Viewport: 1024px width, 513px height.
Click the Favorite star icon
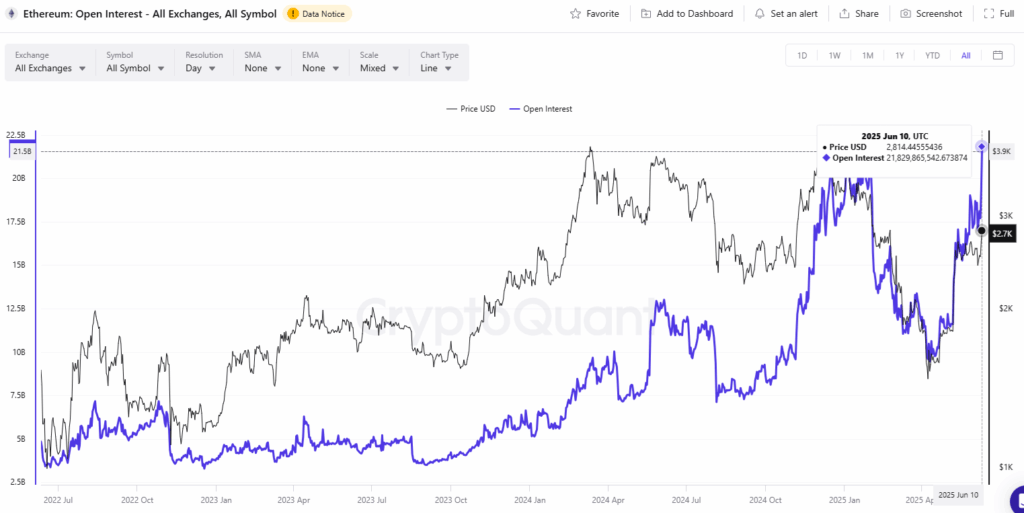point(575,14)
